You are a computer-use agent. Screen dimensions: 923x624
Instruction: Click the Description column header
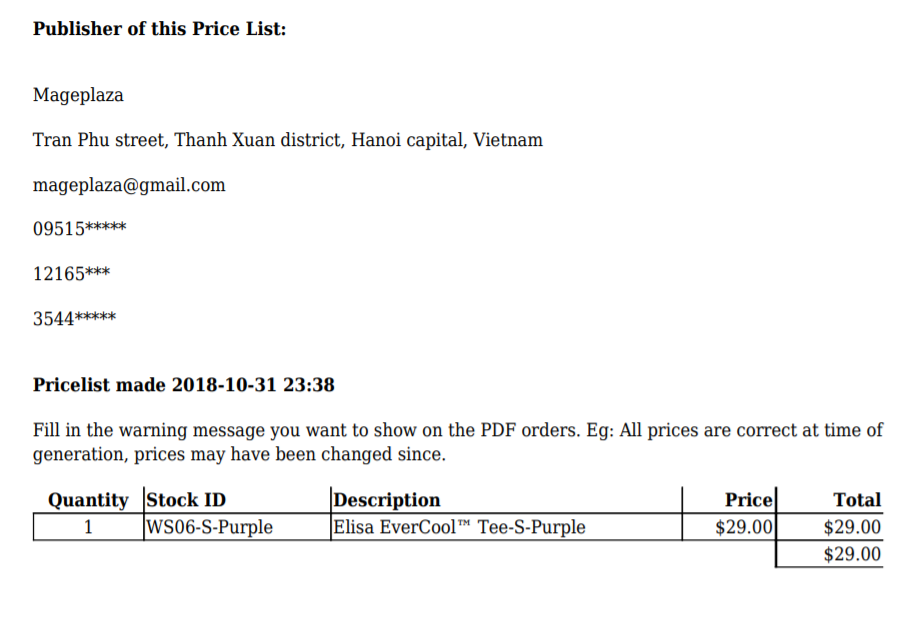[x=386, y=500]
